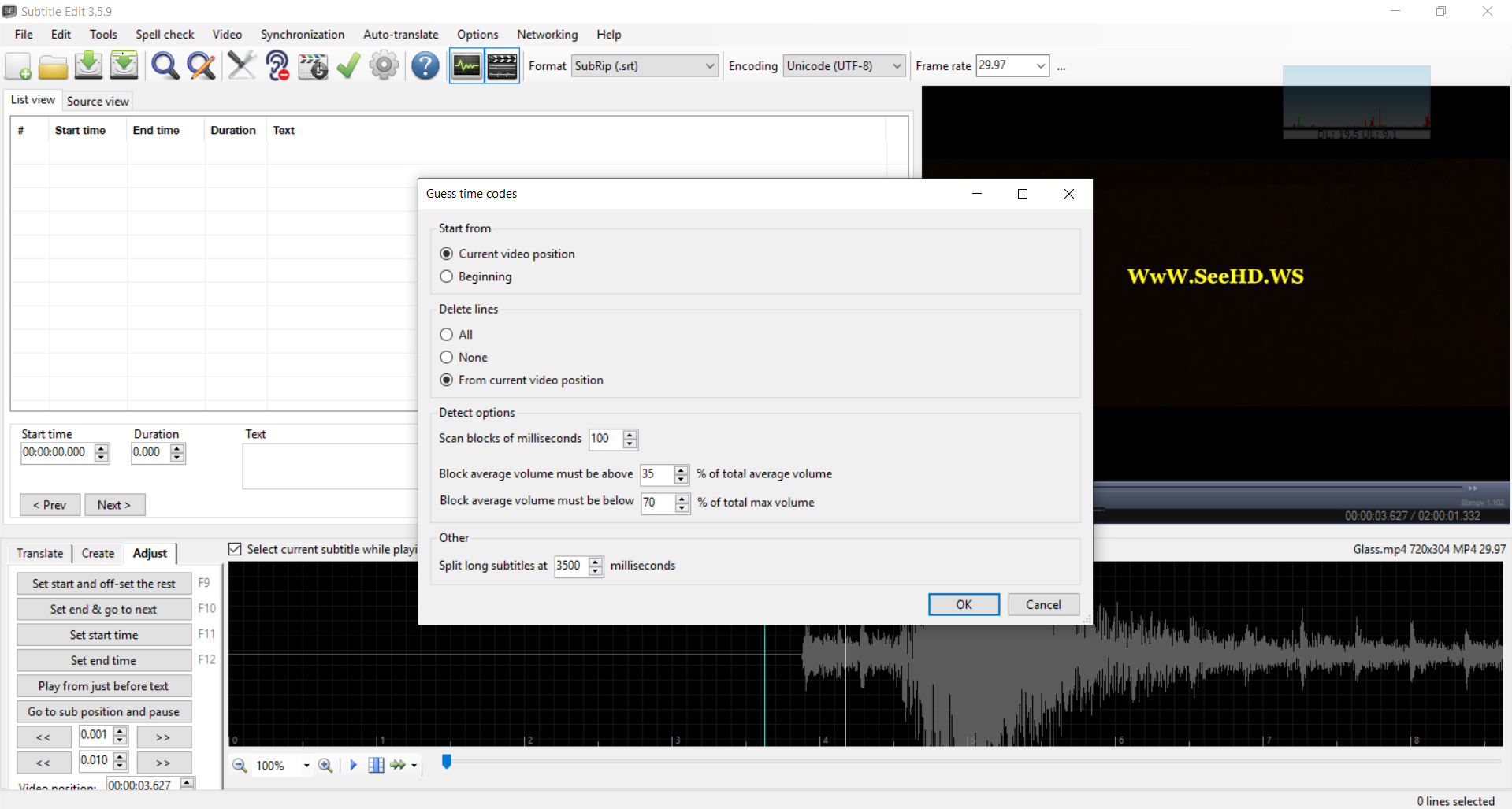Open Remove text for hearing impaired
Image resolution: width=1512 pixels, height=809 pixels.
[x=277, y=65]
